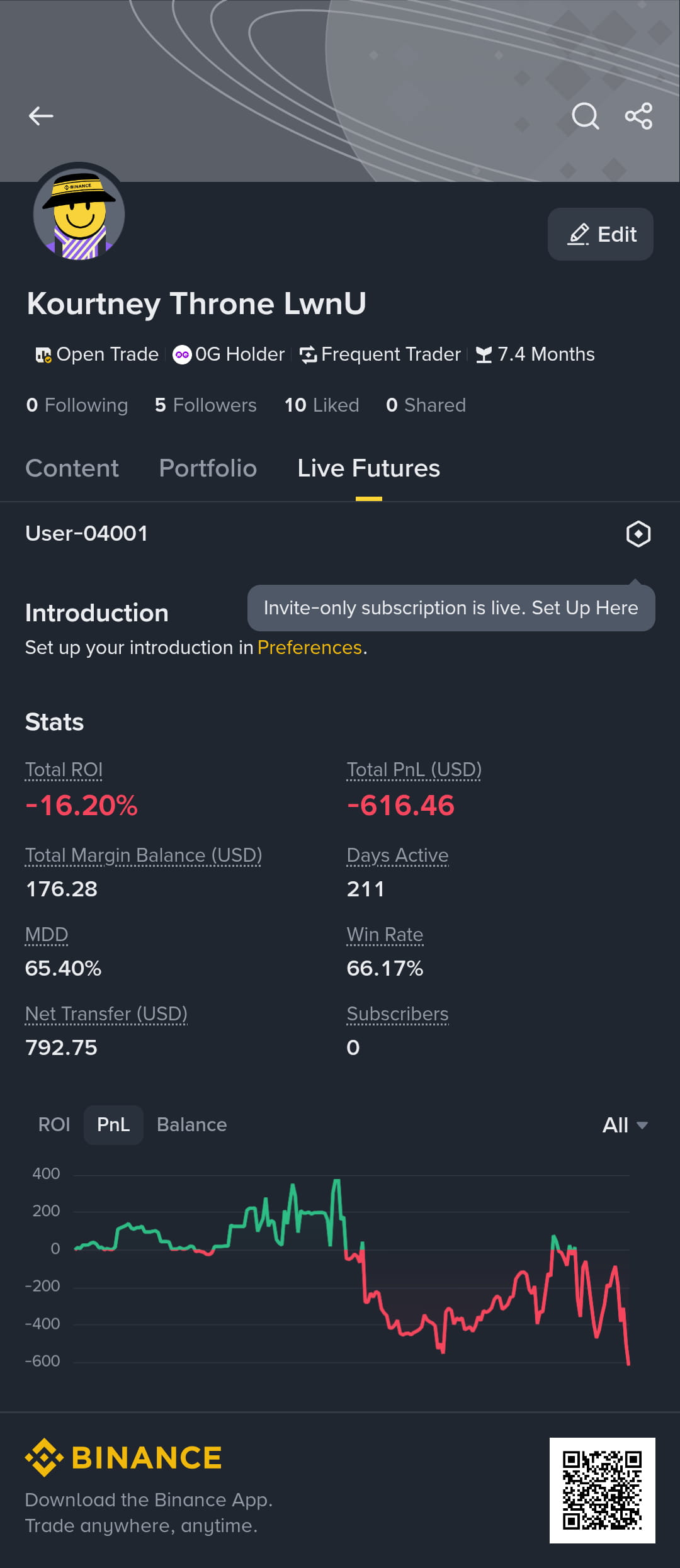Tap the Total ROI info label
The image size is (680, 1568).
coord(64,770)
